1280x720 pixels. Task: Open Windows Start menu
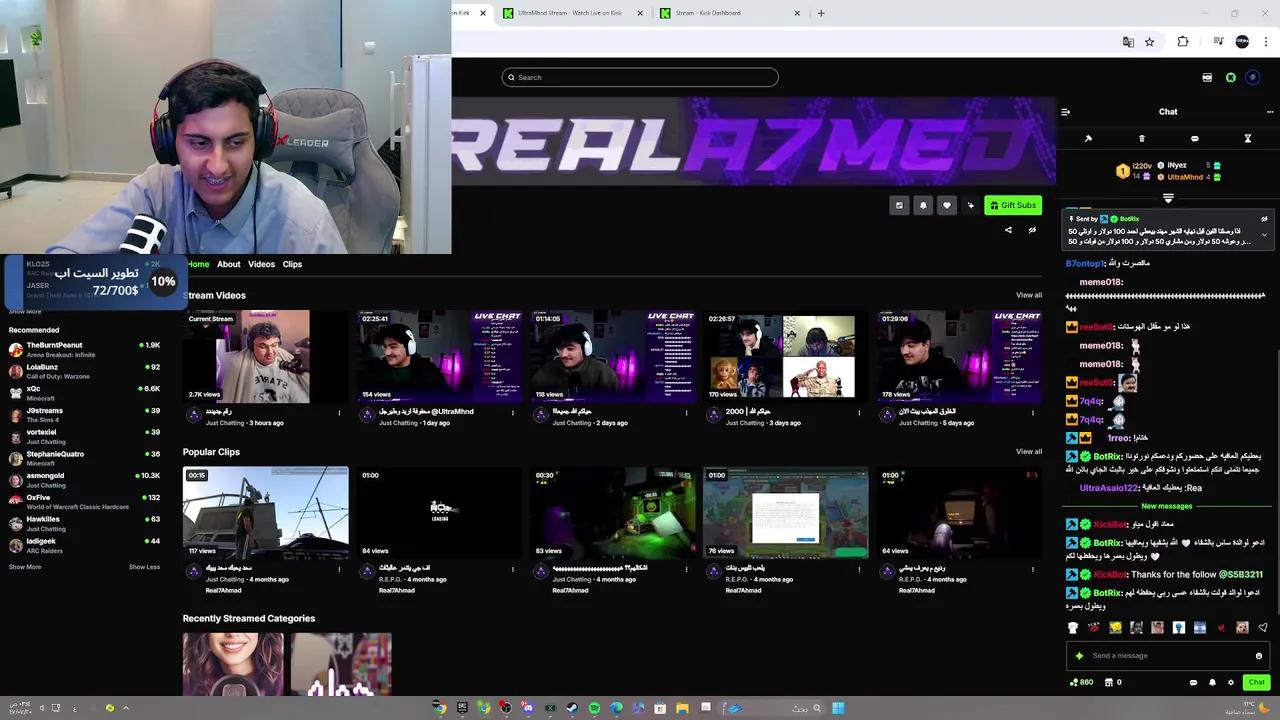838,708
